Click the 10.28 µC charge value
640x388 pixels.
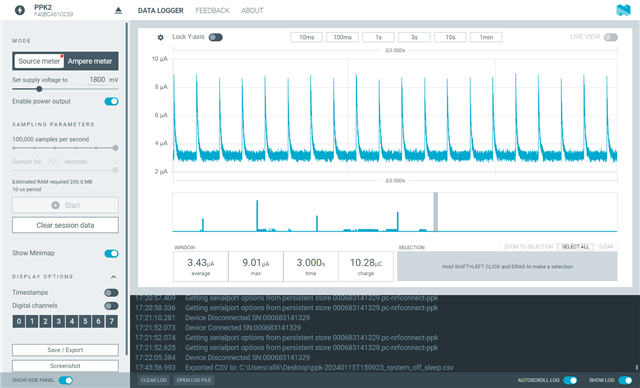pyautogui.click(x=366, y=263)
